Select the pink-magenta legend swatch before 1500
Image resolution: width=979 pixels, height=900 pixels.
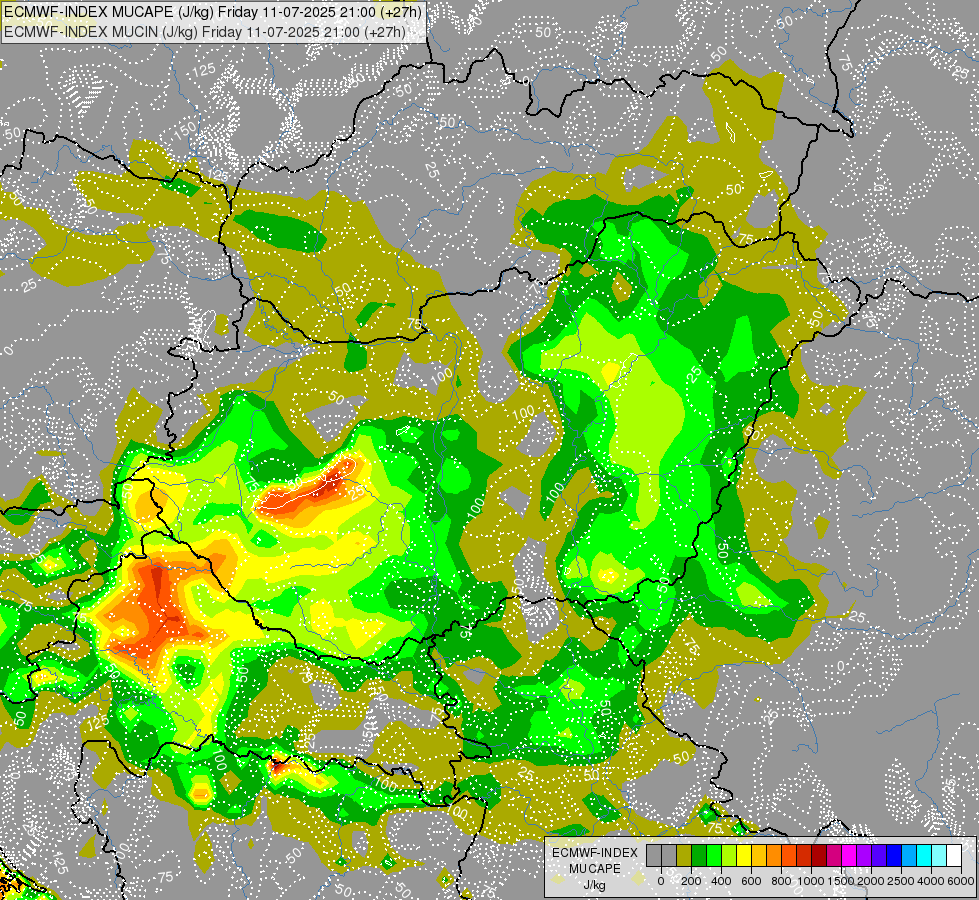coord(834,856)
